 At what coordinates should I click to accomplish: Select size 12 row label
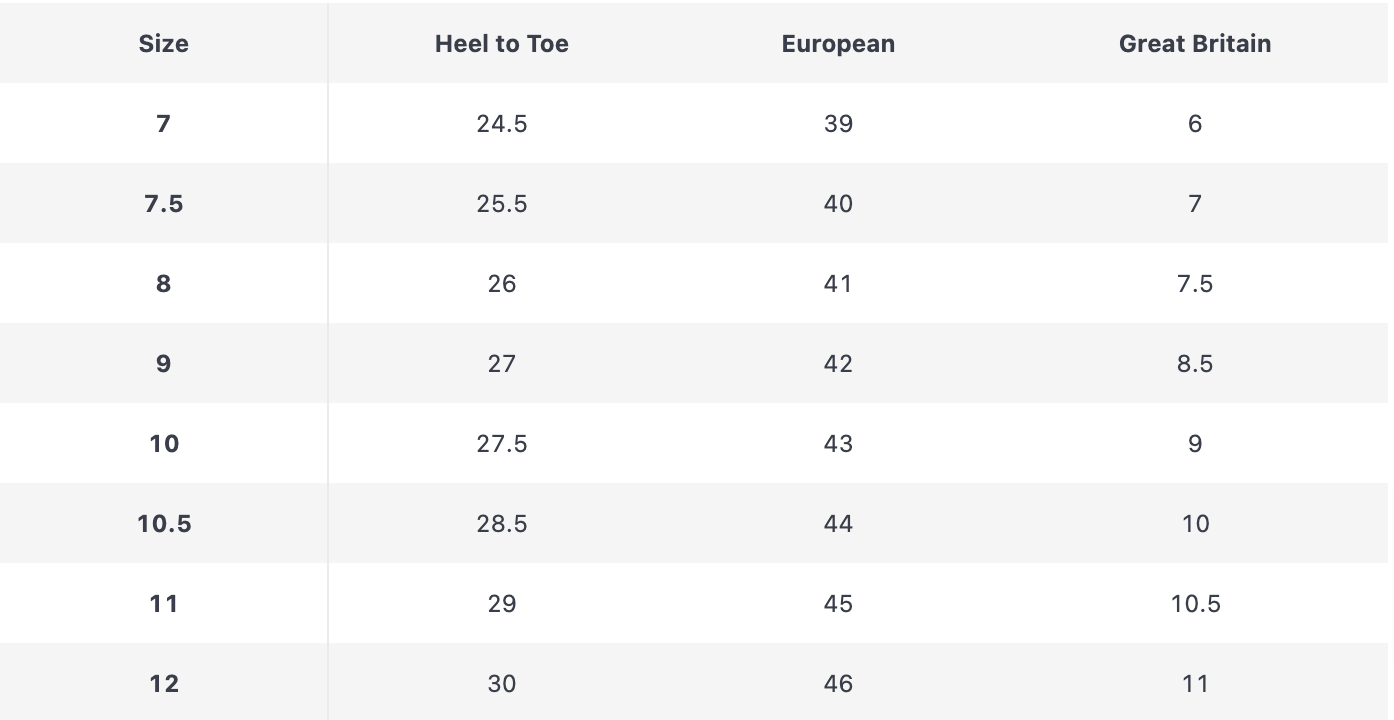163,684
